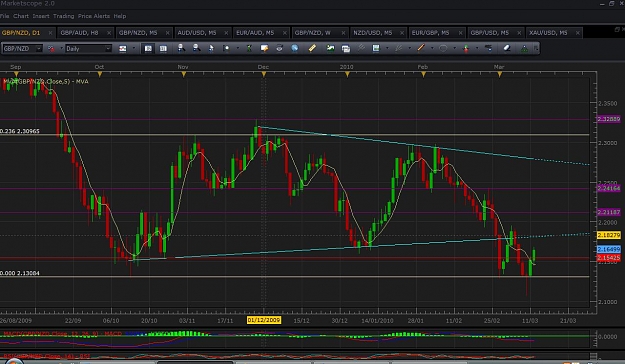Click the green figure icon in the toolbar
The image size is (625, 364).
[249, 49]
